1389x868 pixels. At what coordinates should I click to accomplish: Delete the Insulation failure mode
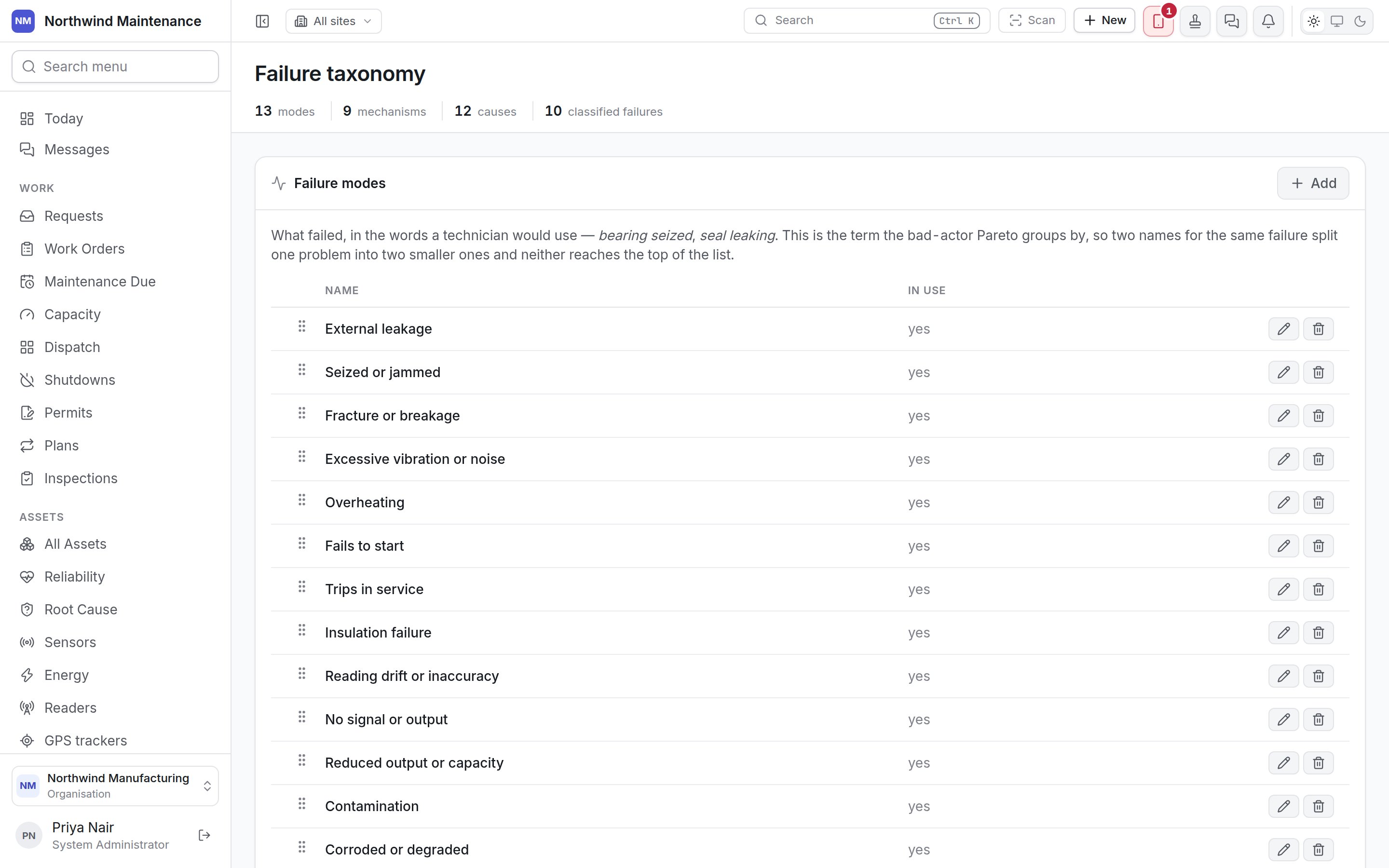coord(1319,633)
